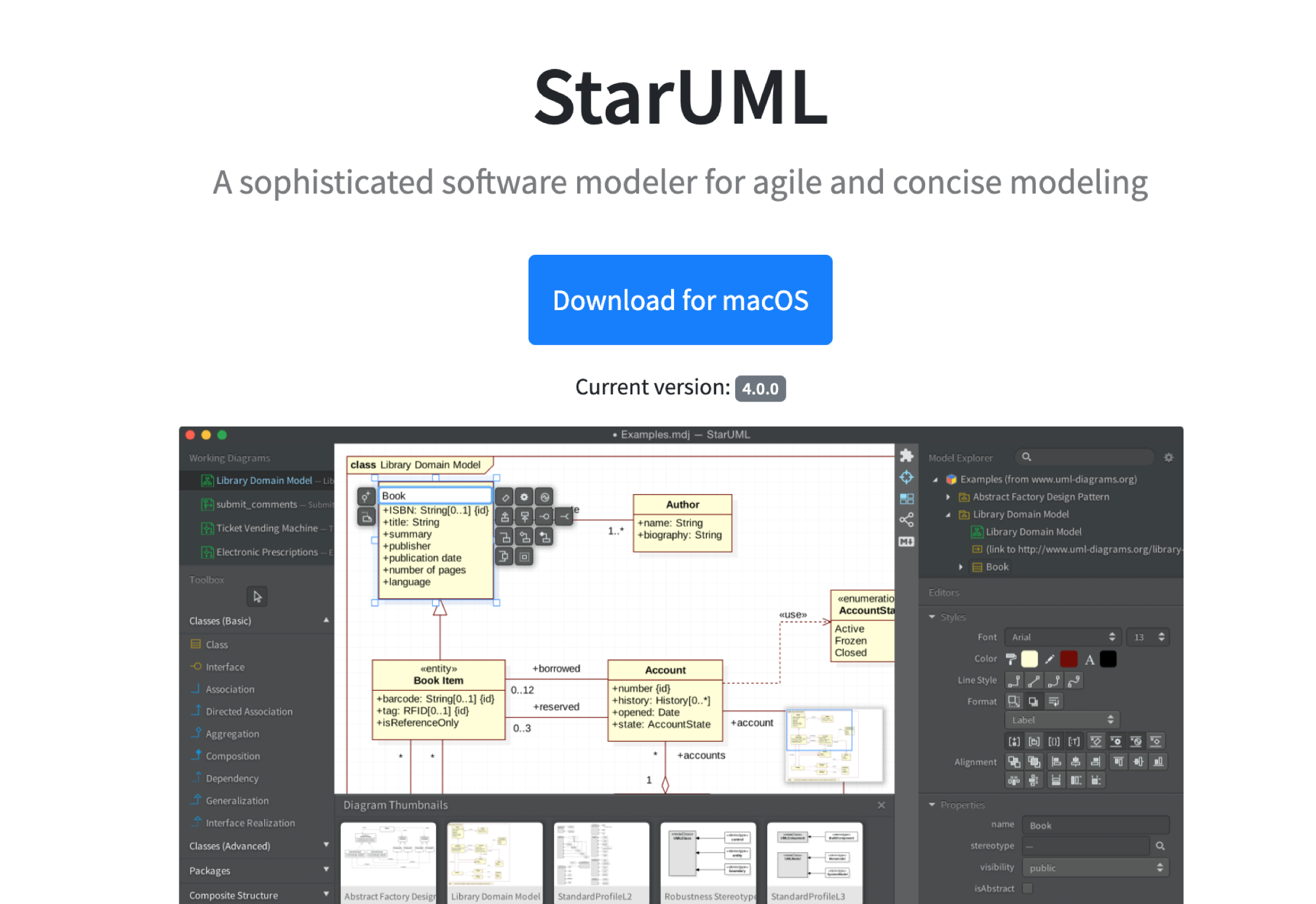Toggle the isAbstract checkbox
This screenshot has height=904, width=1316.
1027,889
